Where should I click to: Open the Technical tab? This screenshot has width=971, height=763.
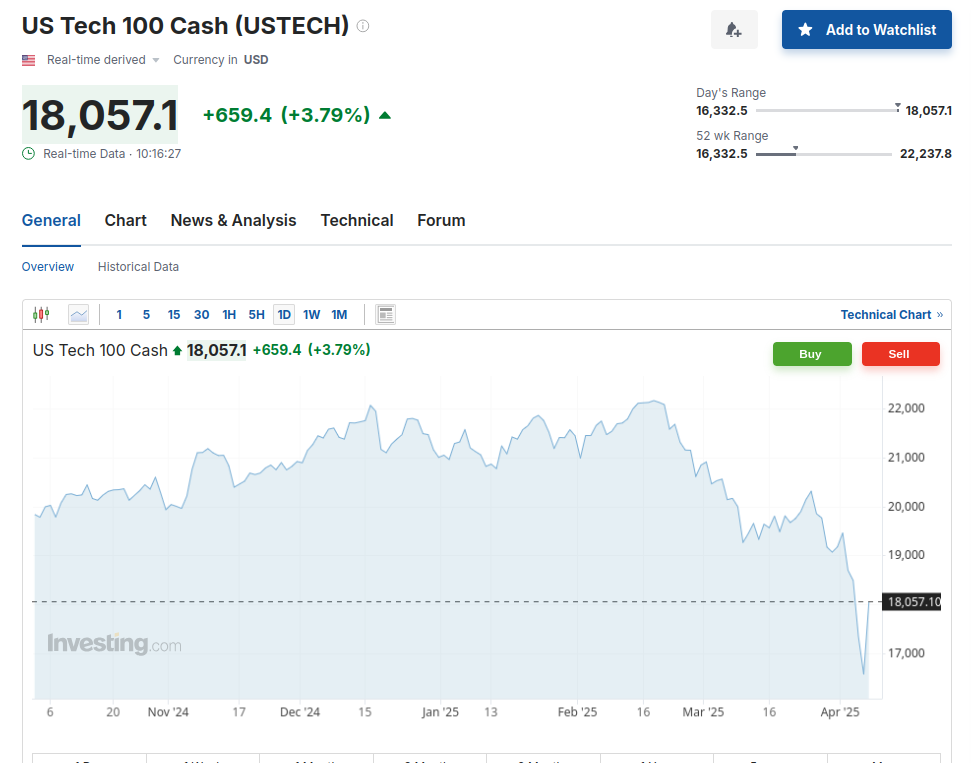click(357, 220)
